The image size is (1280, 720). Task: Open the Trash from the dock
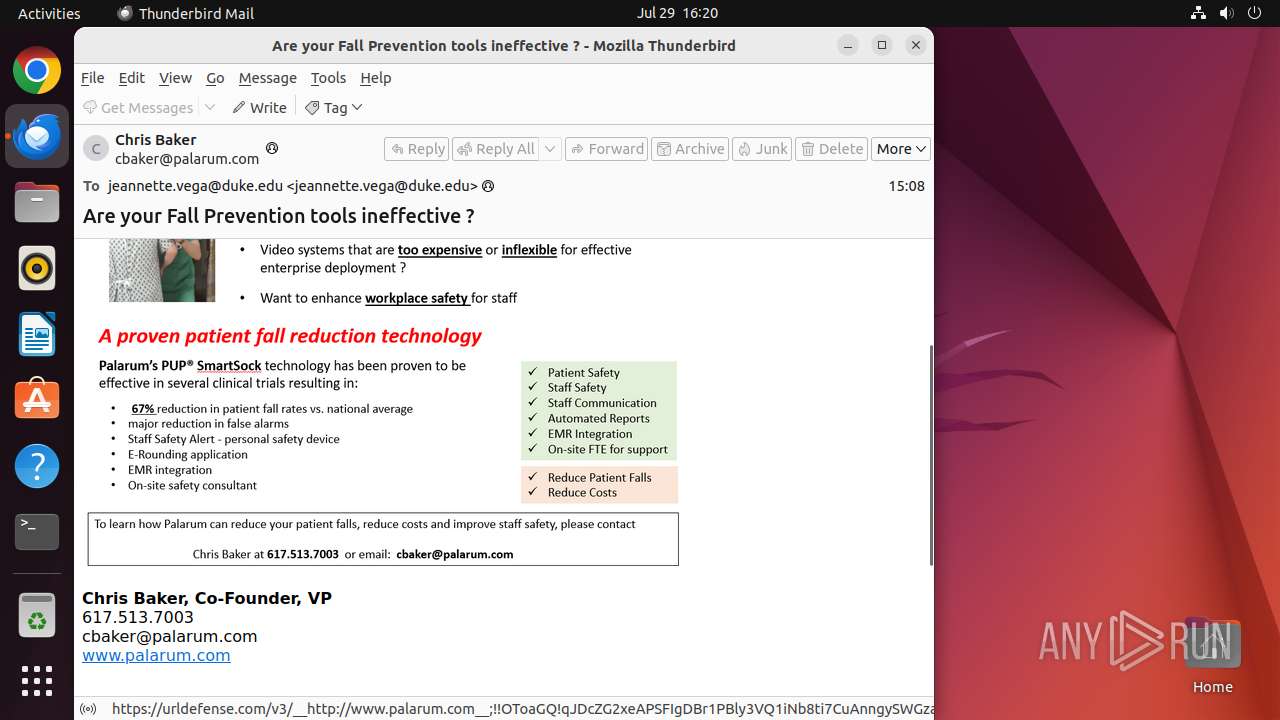coord(37,615)
